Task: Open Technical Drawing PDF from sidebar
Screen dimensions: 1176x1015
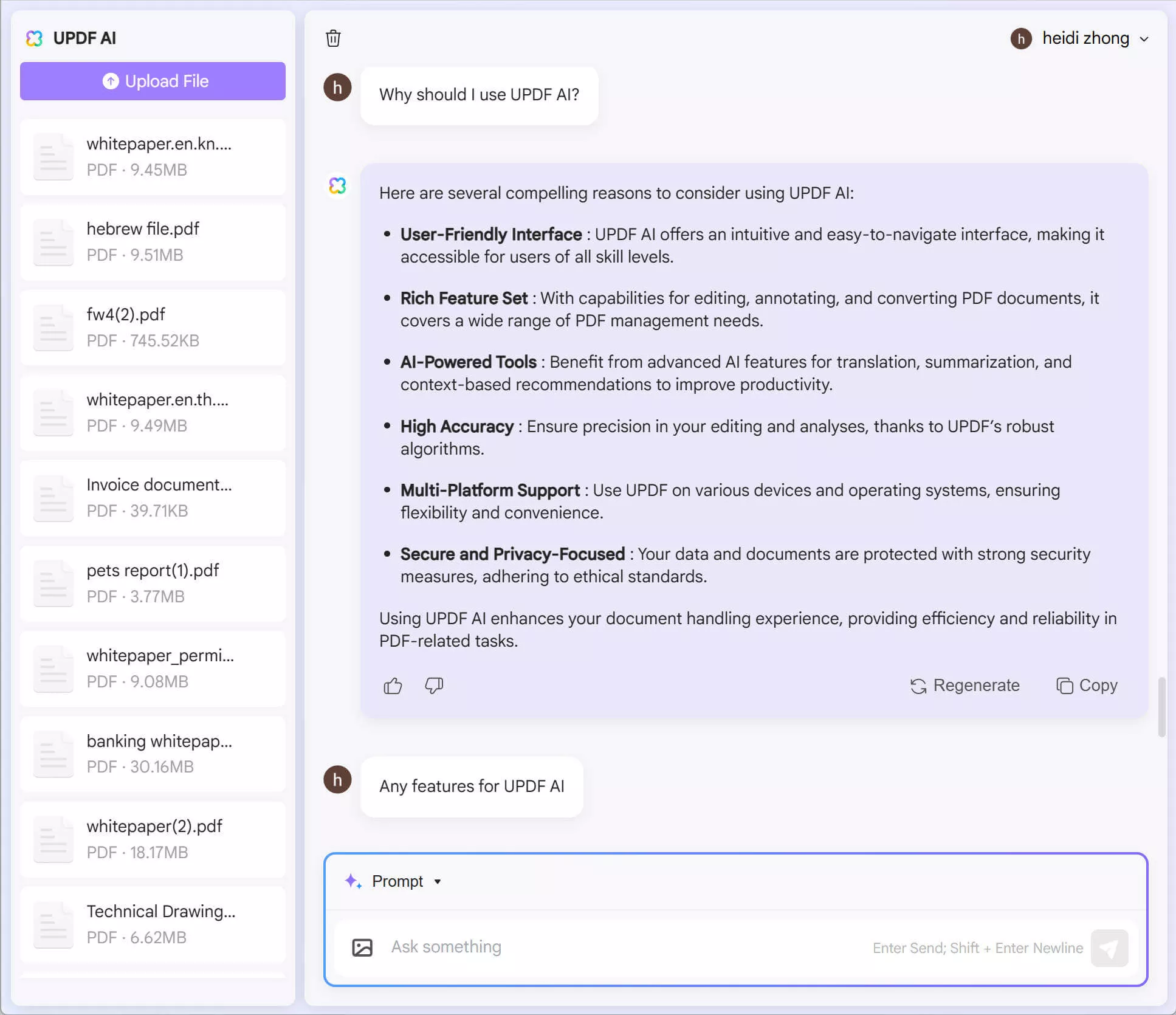Action: click(x=152, y=924)
